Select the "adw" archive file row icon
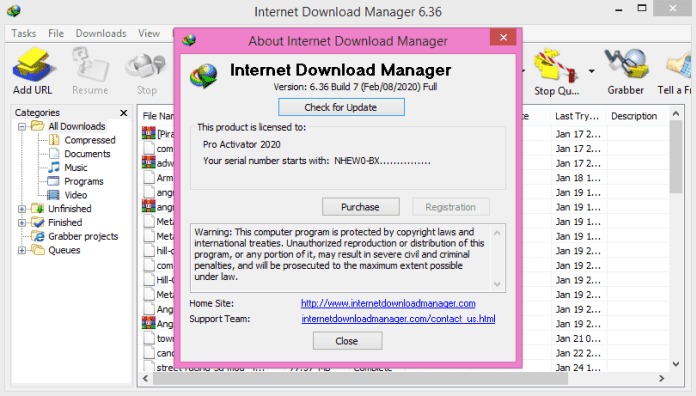 click(x=148, y=162)
